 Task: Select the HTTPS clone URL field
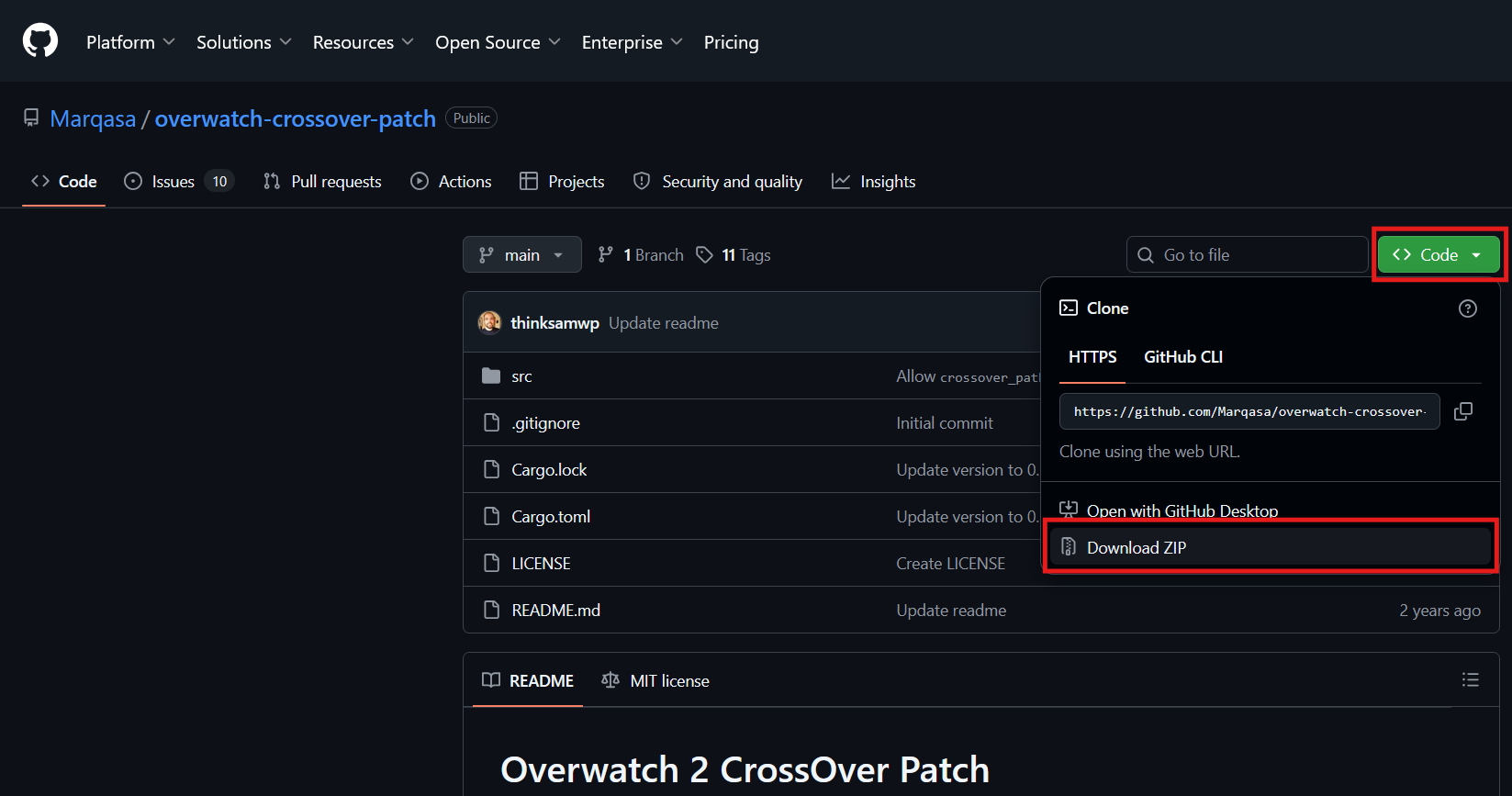tap(1249, 411)
